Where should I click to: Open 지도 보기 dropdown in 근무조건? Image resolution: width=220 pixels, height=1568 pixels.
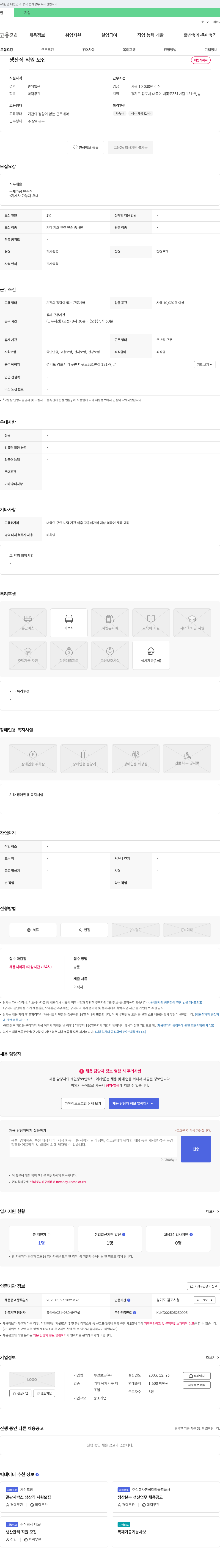[x=205, y=365]
